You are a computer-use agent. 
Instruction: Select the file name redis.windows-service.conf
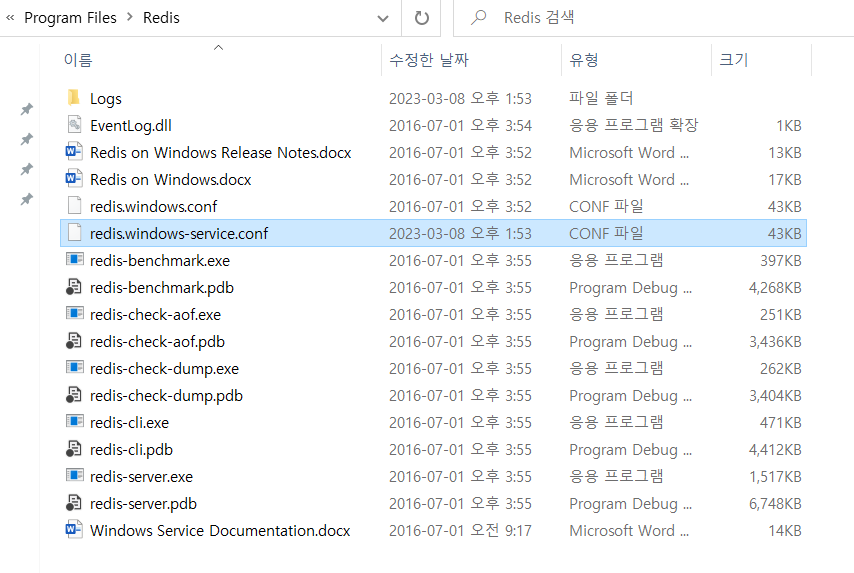click(179, 233)
